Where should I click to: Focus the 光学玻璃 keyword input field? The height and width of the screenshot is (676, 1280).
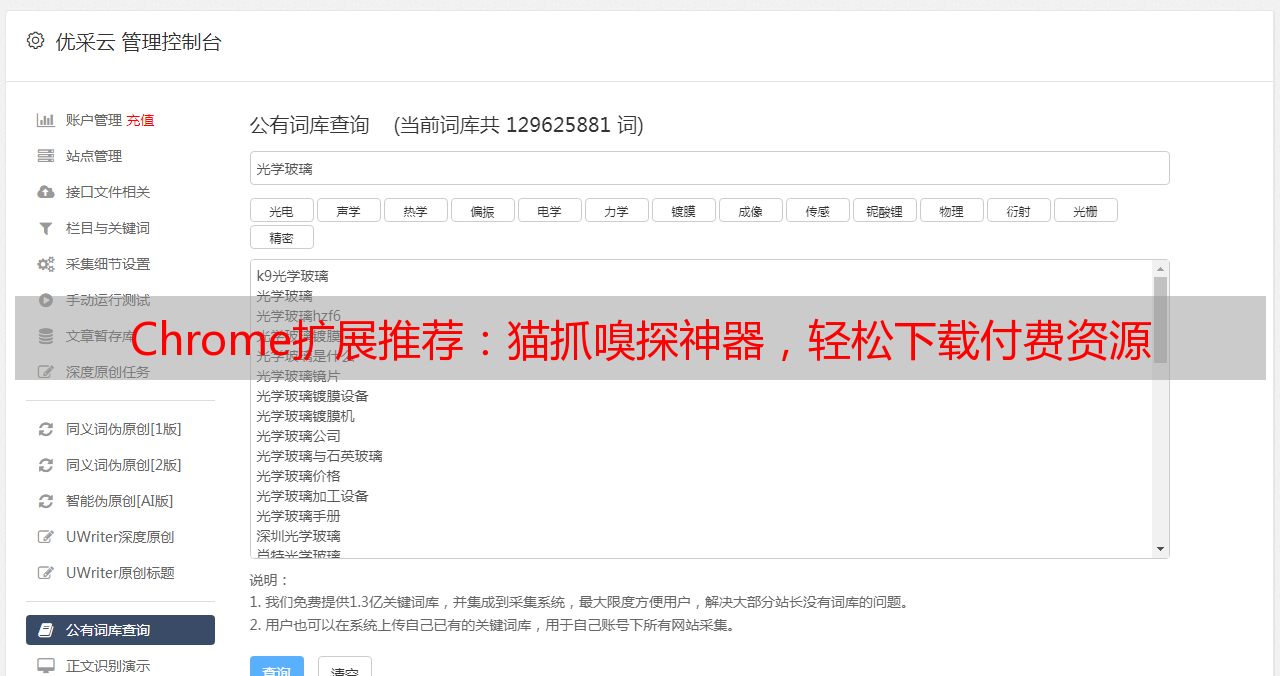[x=709, y=168]
